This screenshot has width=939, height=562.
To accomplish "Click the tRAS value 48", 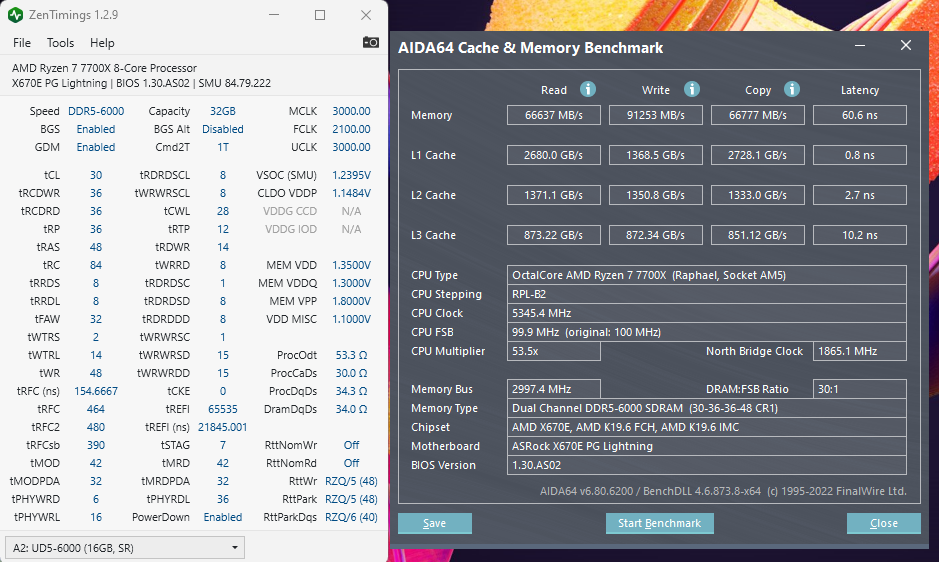I will 96,247.
